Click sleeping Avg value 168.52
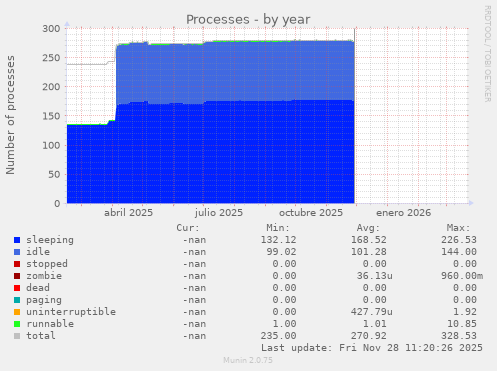497x371 pixels. point(369,240)
